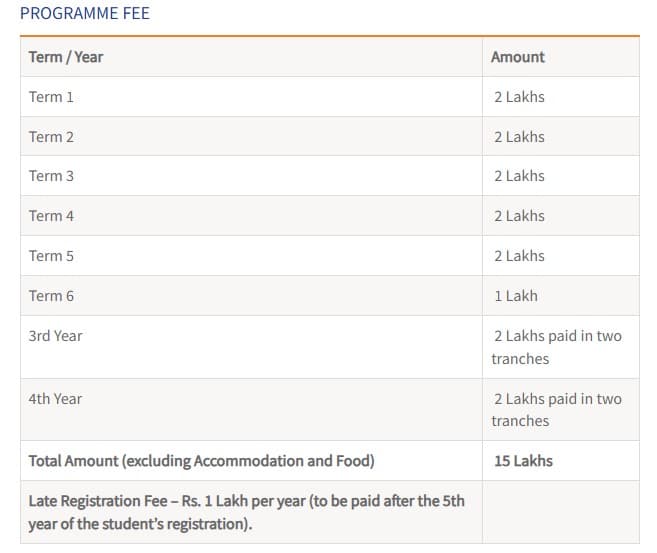This screenshot has width=657, height=553.
Task: Click the Term 5 row label
Action: click(51, 256)
